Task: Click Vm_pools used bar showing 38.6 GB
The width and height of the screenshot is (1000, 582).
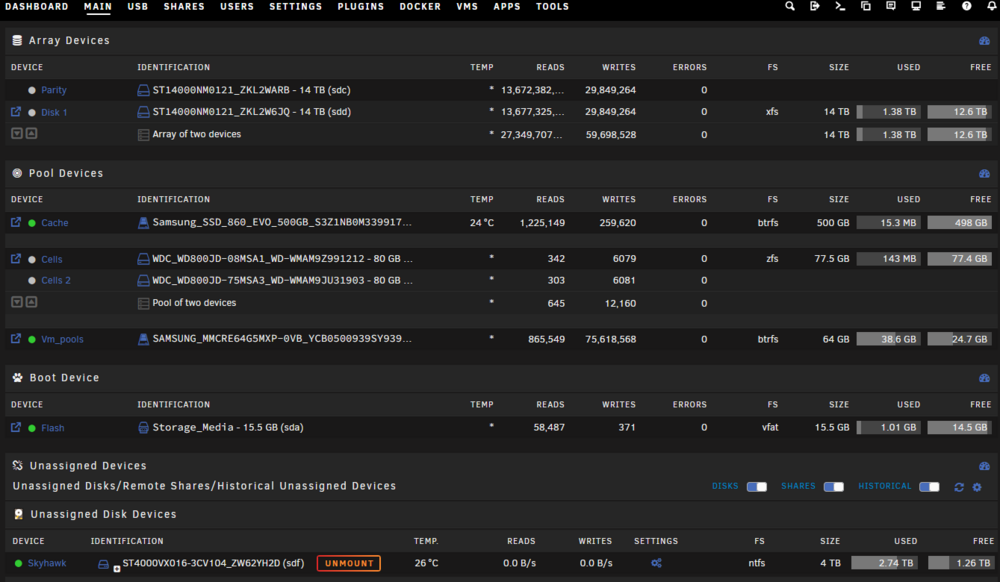Action: tap(888, 339)
